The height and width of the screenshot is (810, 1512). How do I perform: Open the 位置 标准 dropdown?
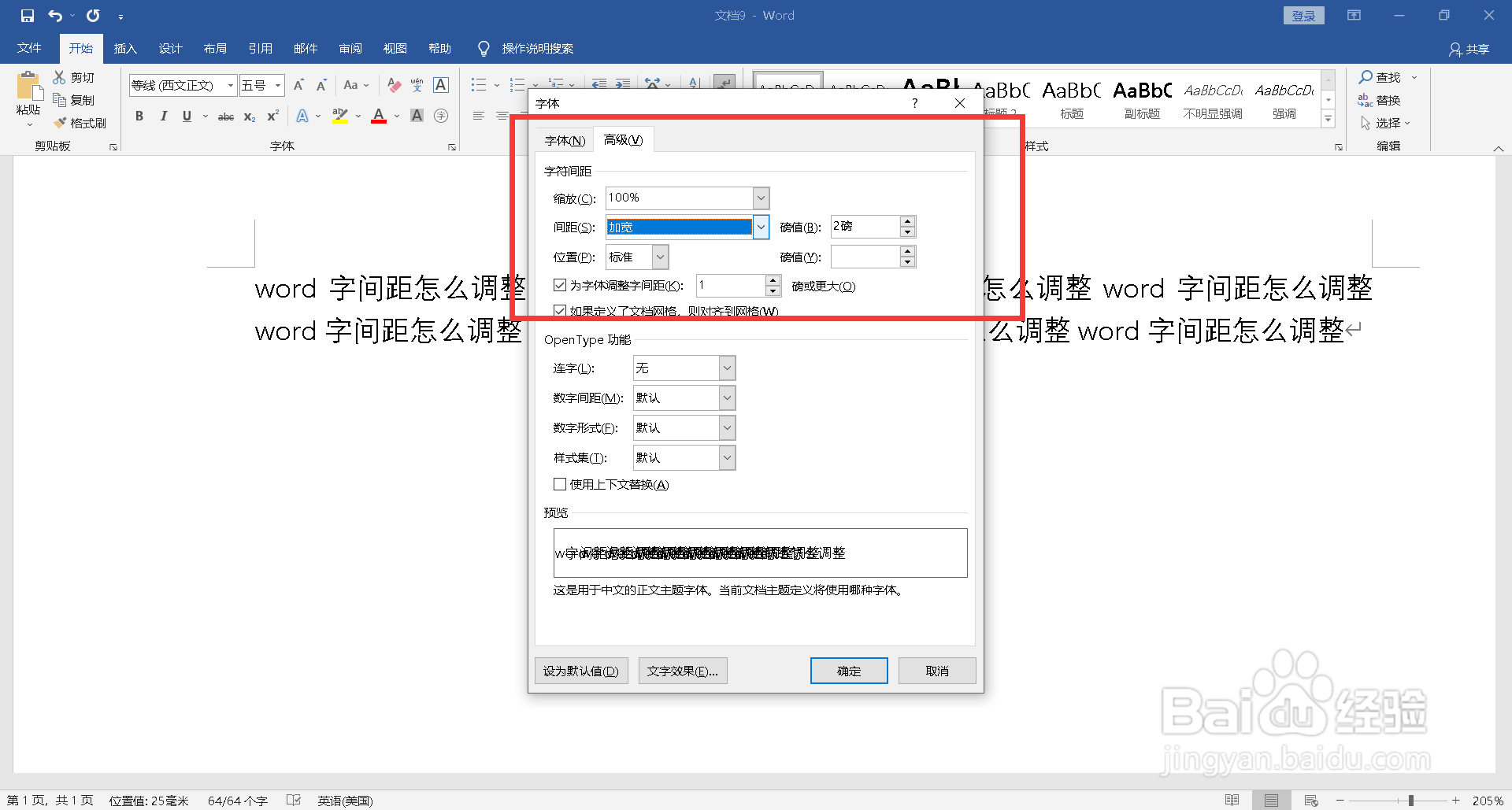(661, 257)
